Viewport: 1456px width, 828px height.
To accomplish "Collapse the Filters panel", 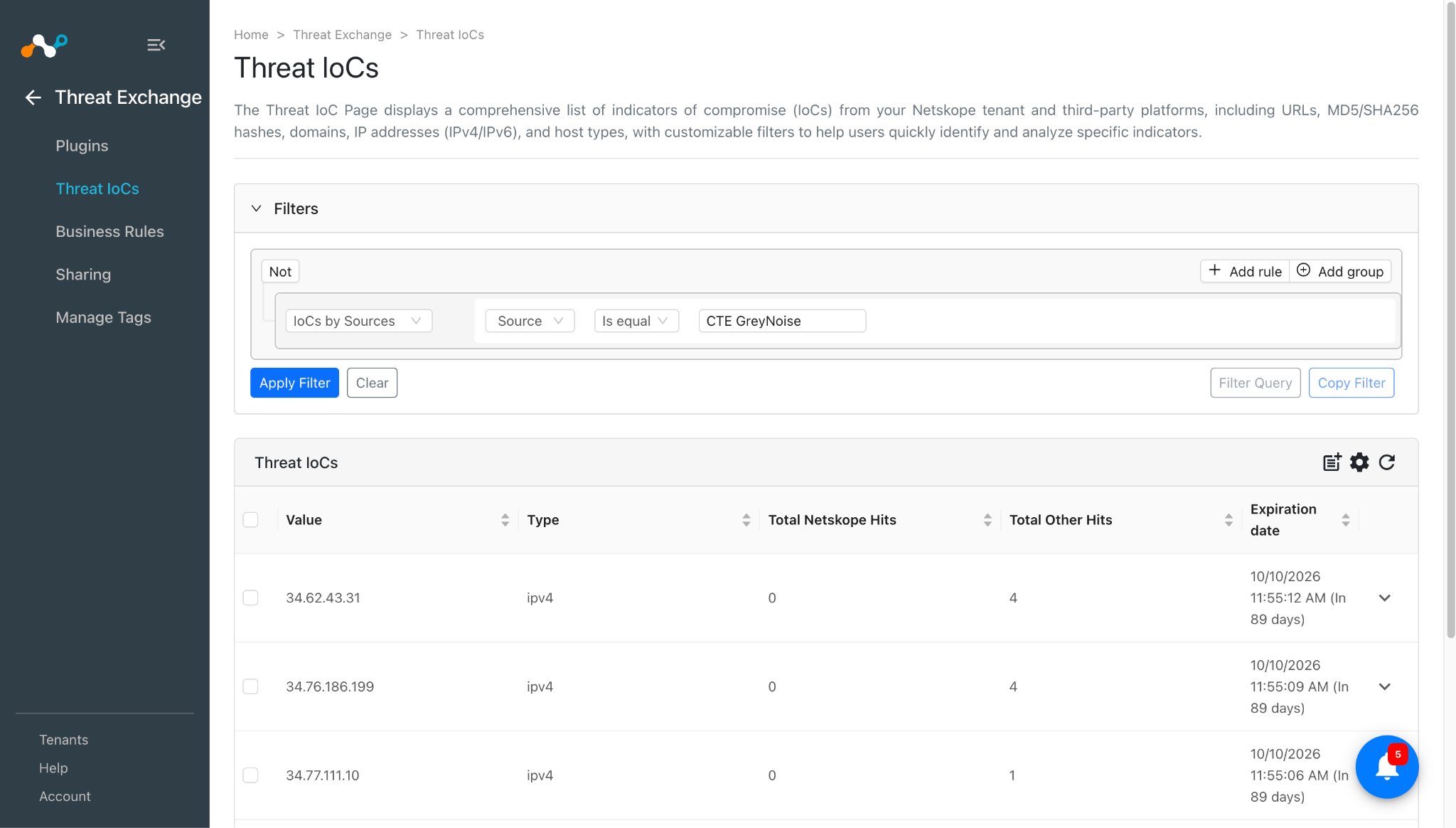I will pos(256,208).
